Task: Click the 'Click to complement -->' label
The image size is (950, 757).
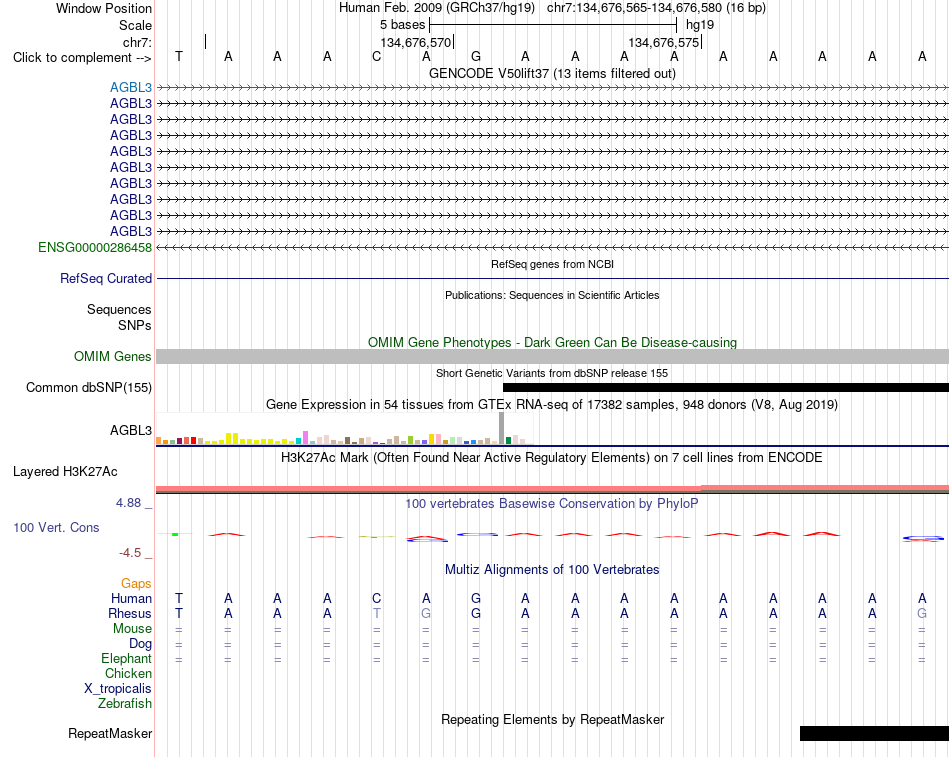Action: pyautogui.click(x=82, y=58)
